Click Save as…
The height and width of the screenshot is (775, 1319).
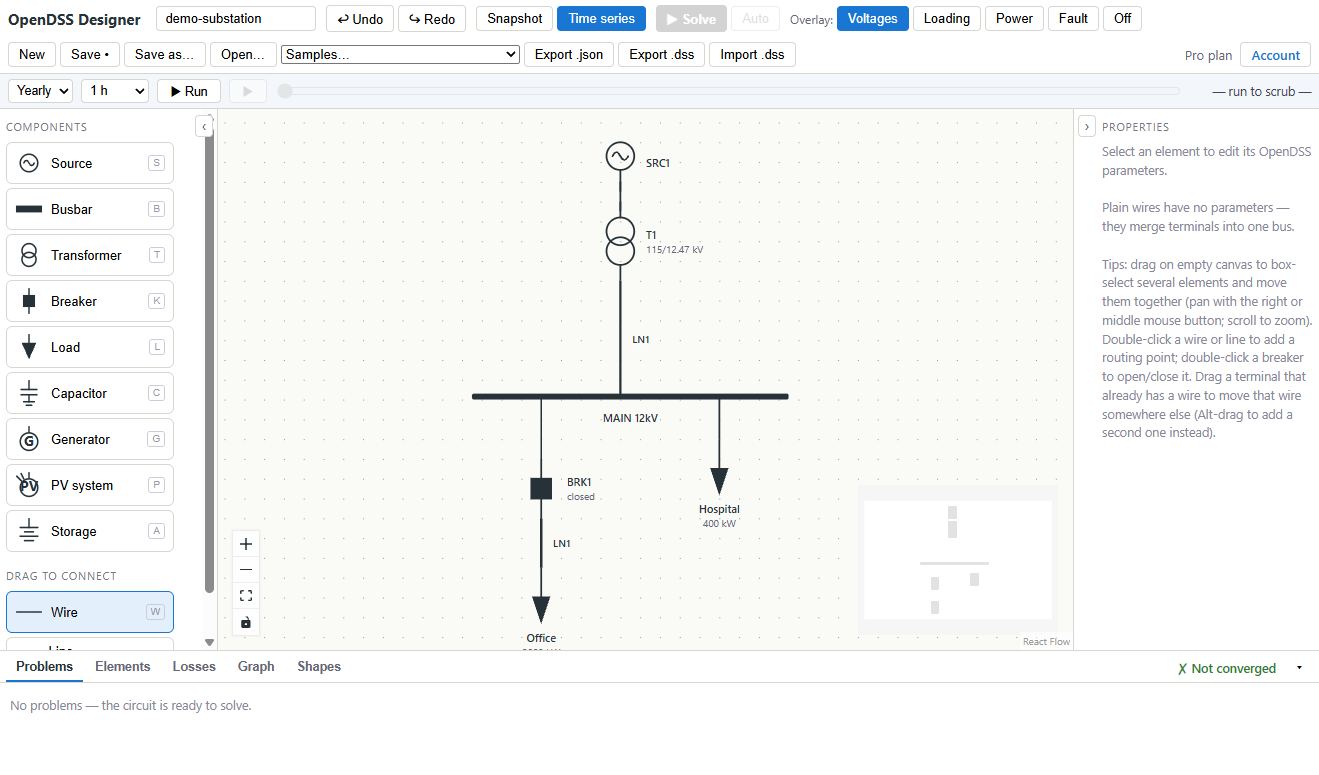(x=165, y=55)
